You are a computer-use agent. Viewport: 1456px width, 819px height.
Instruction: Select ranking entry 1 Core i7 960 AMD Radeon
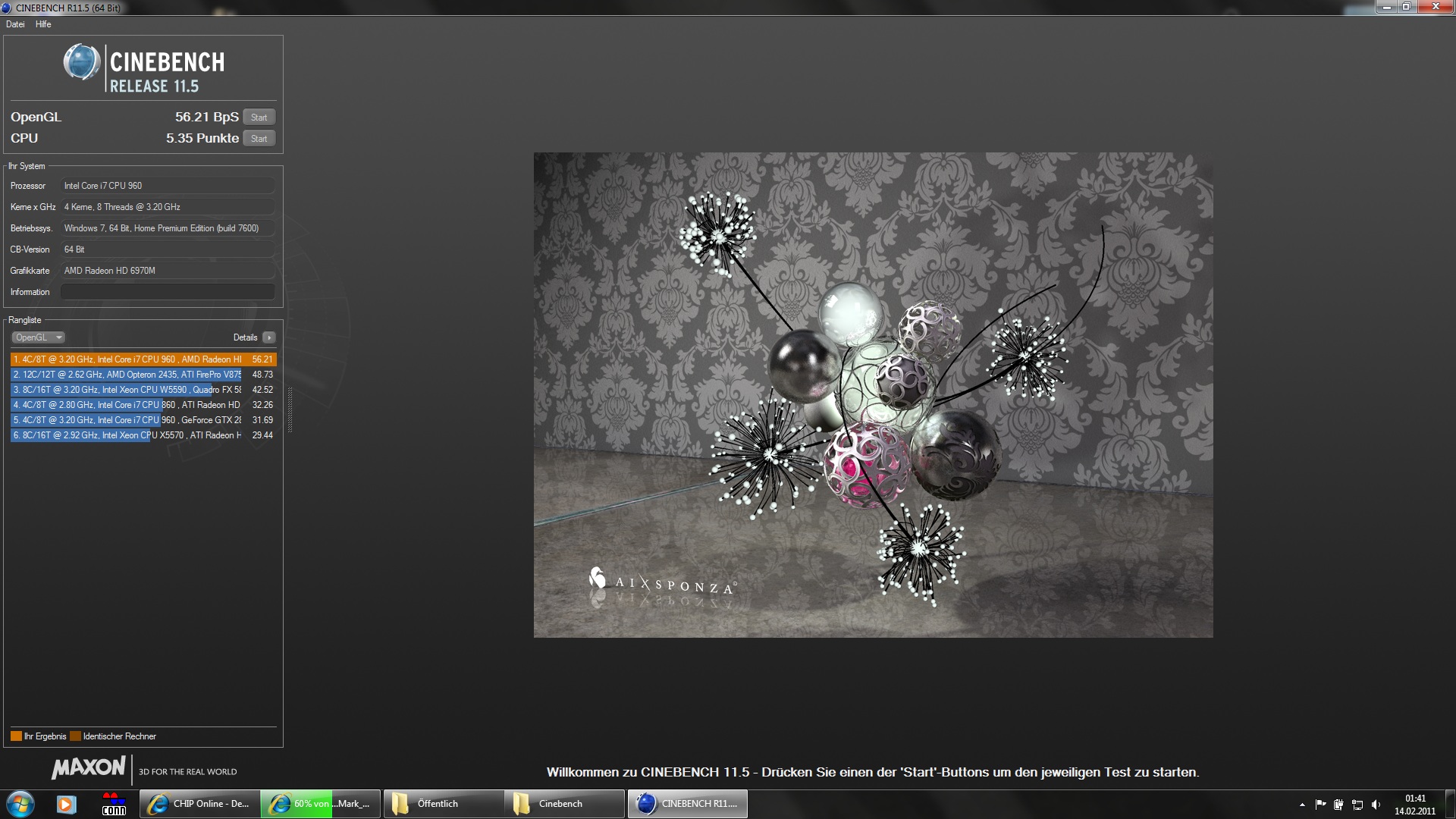(x=143, y=359)
